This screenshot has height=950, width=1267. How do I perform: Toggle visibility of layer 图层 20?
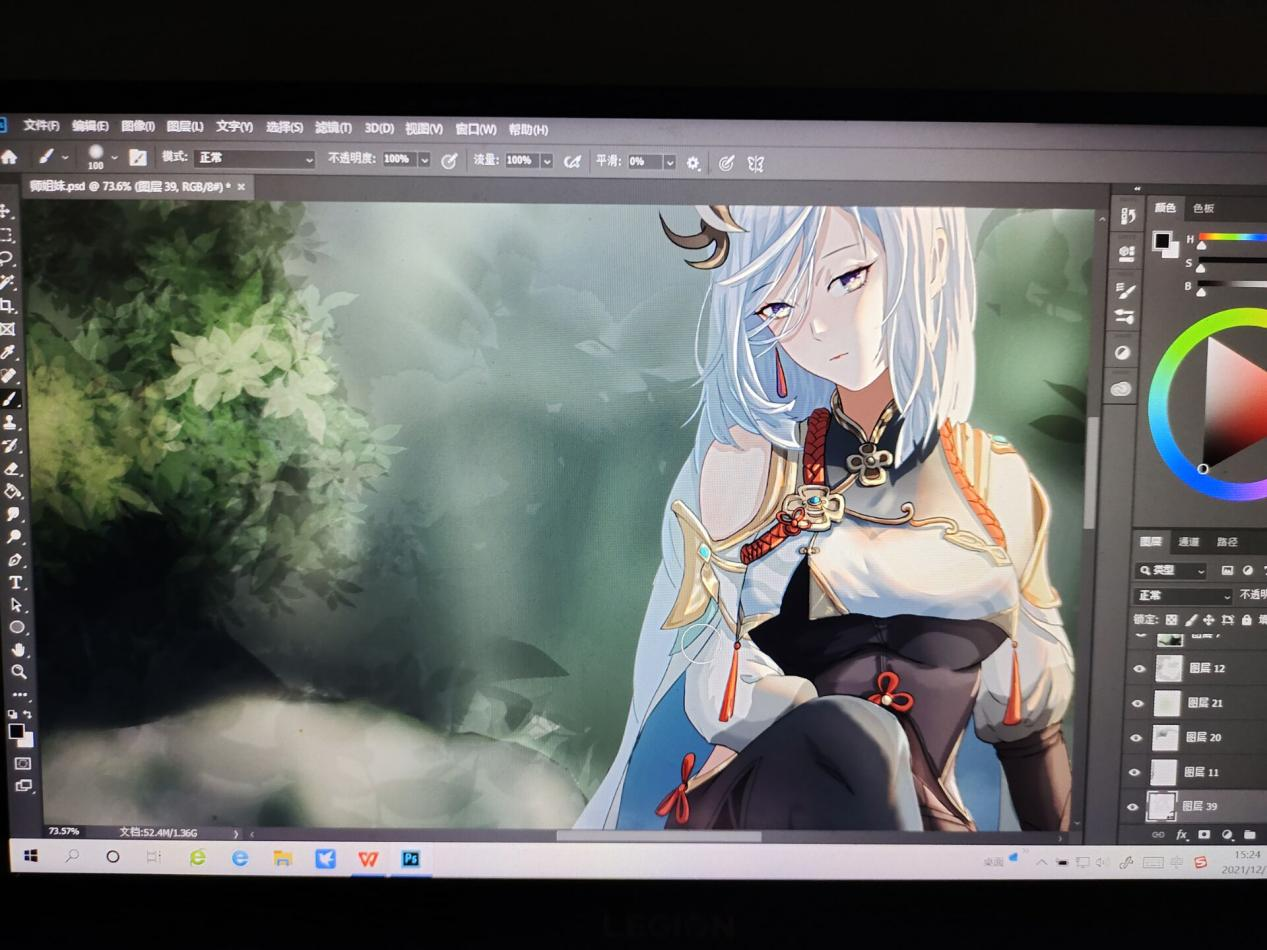coord(1135,738)
